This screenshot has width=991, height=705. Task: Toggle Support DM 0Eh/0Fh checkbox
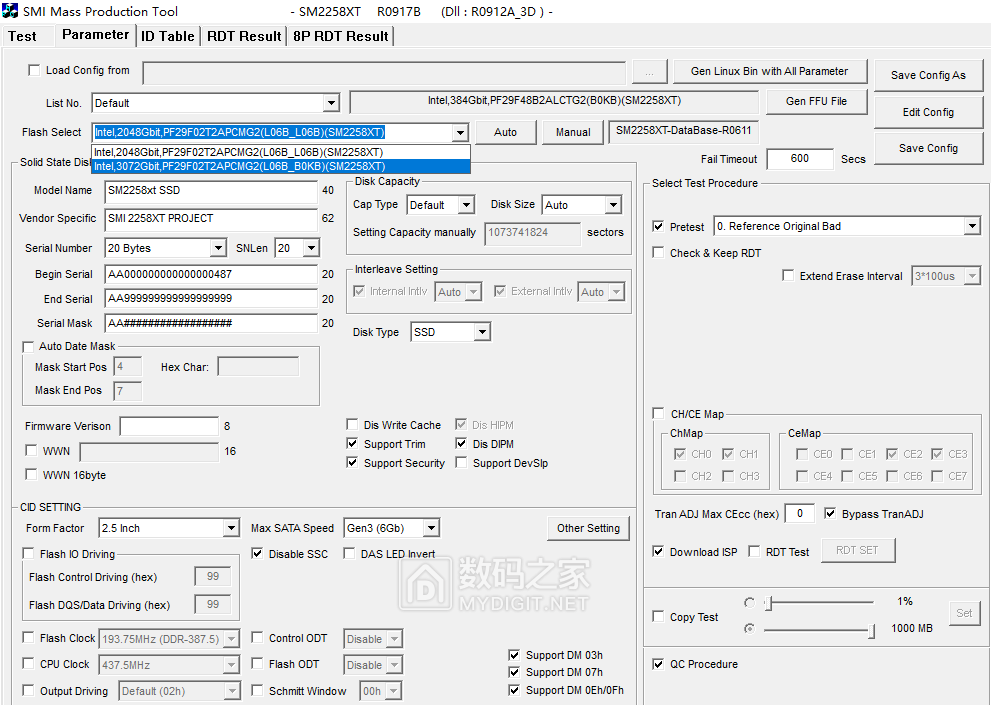(514, 690)
